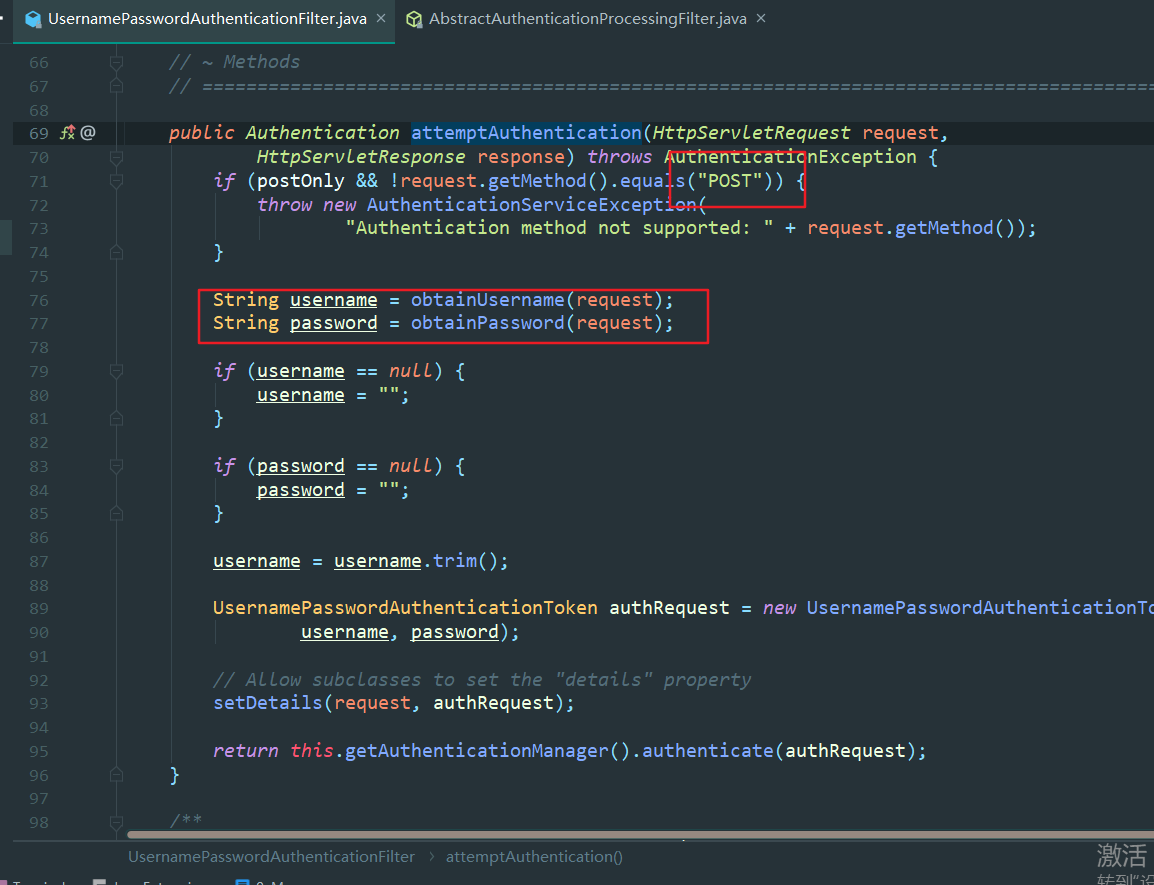Image resolution: width=1154 pixels, height=885 pixels.
Task: Click AuthenticationServiceException on line 72
Action: [x=531, y=205]
